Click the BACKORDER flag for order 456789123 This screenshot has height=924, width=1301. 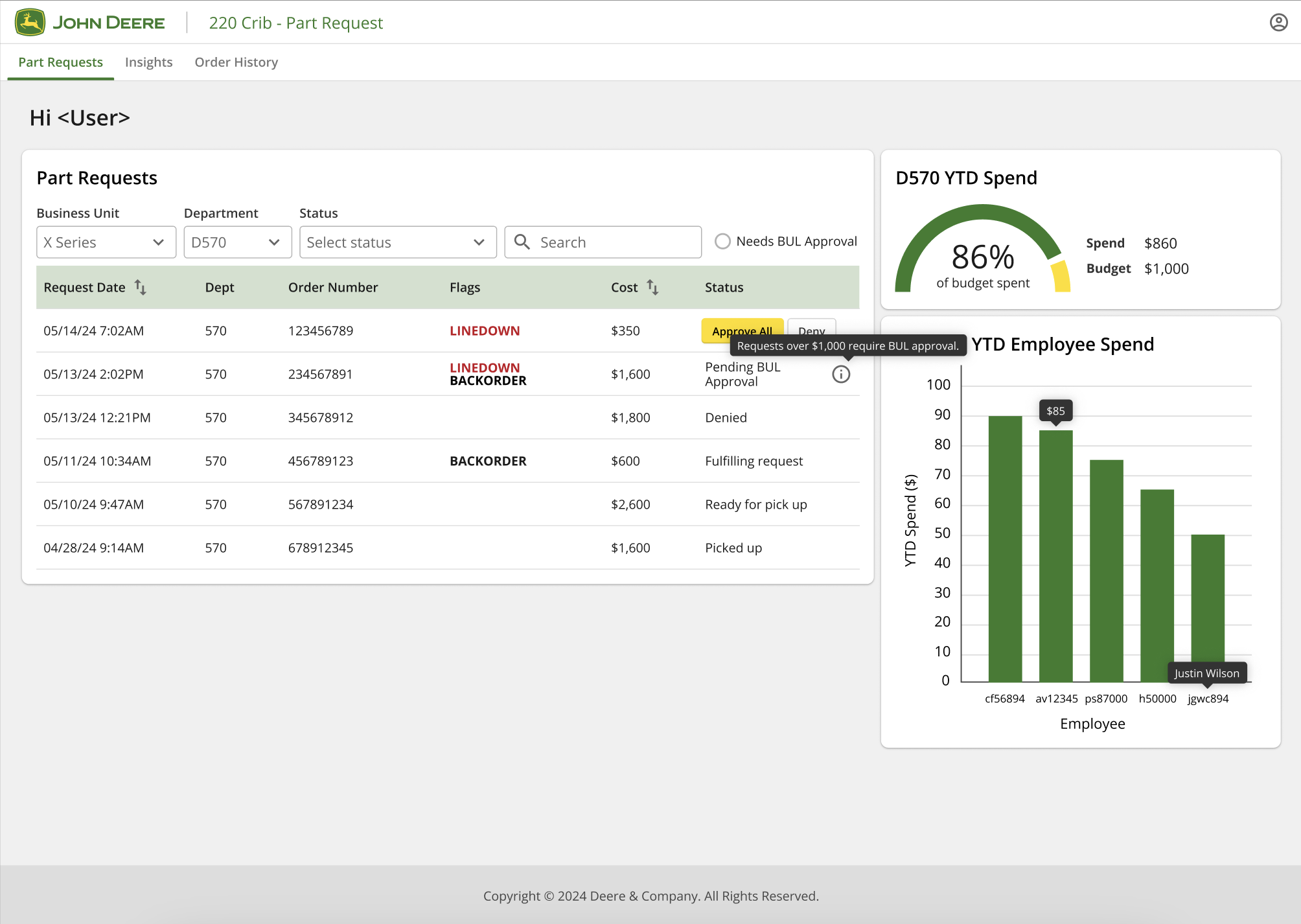pyautogui.click(x=488, y=461)
